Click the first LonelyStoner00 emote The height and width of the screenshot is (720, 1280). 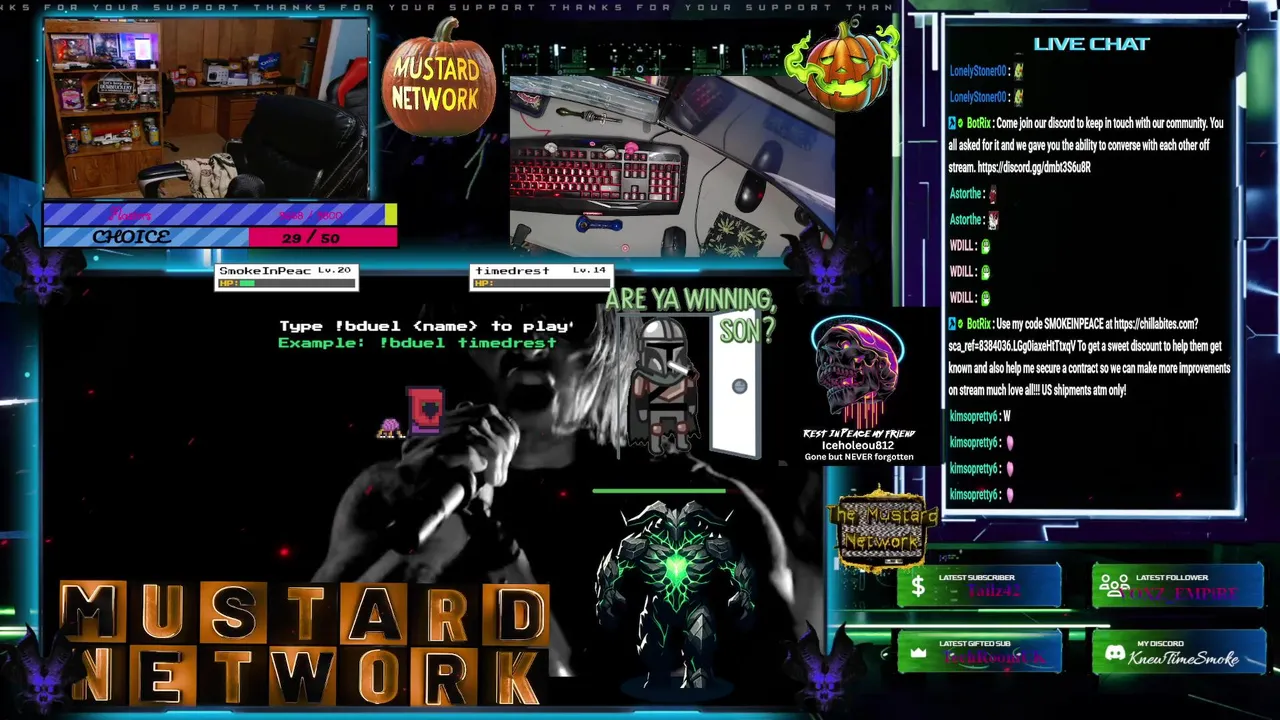1018,71
